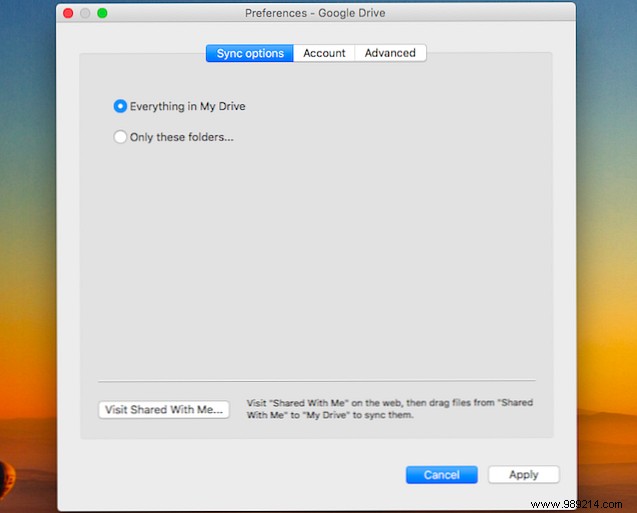637x513 pixels.
Task: Open the Advanced tab
Action: pos(390,53)
